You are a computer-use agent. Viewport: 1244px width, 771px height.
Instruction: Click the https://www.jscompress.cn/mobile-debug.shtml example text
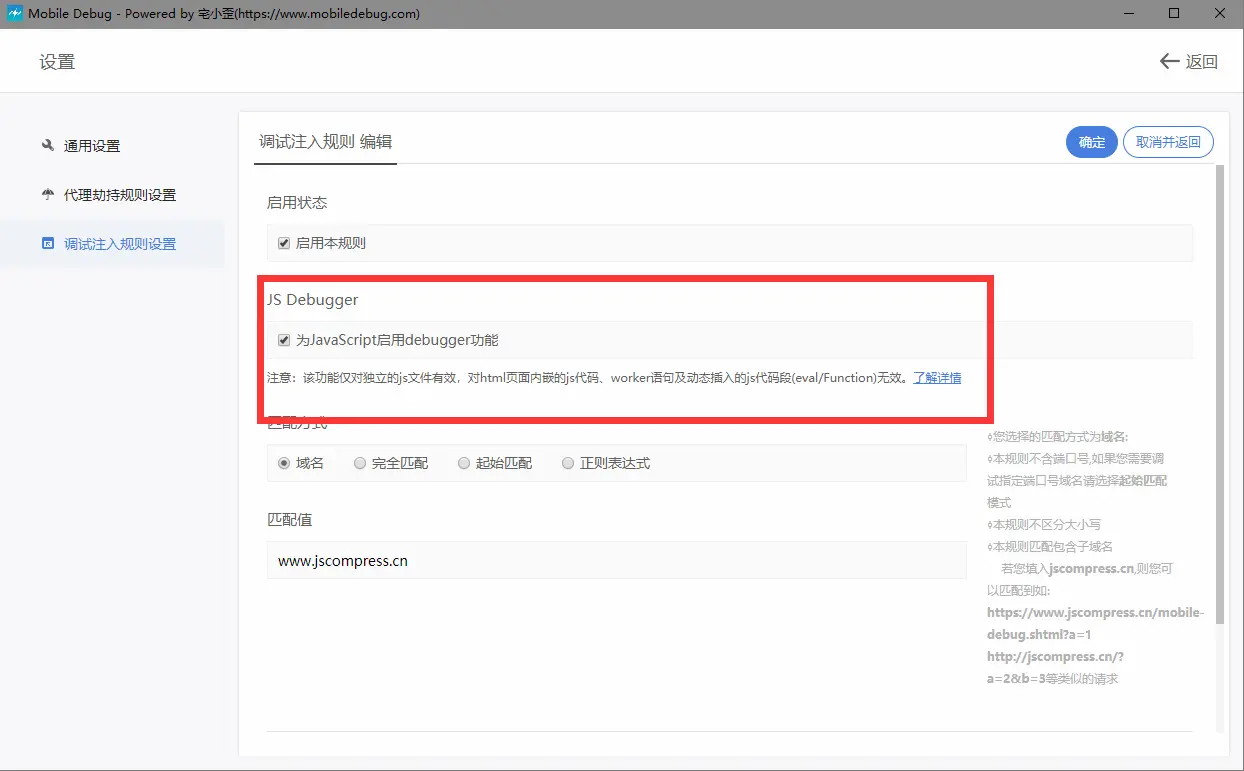pyautogui.click(x=1095, y=623)
